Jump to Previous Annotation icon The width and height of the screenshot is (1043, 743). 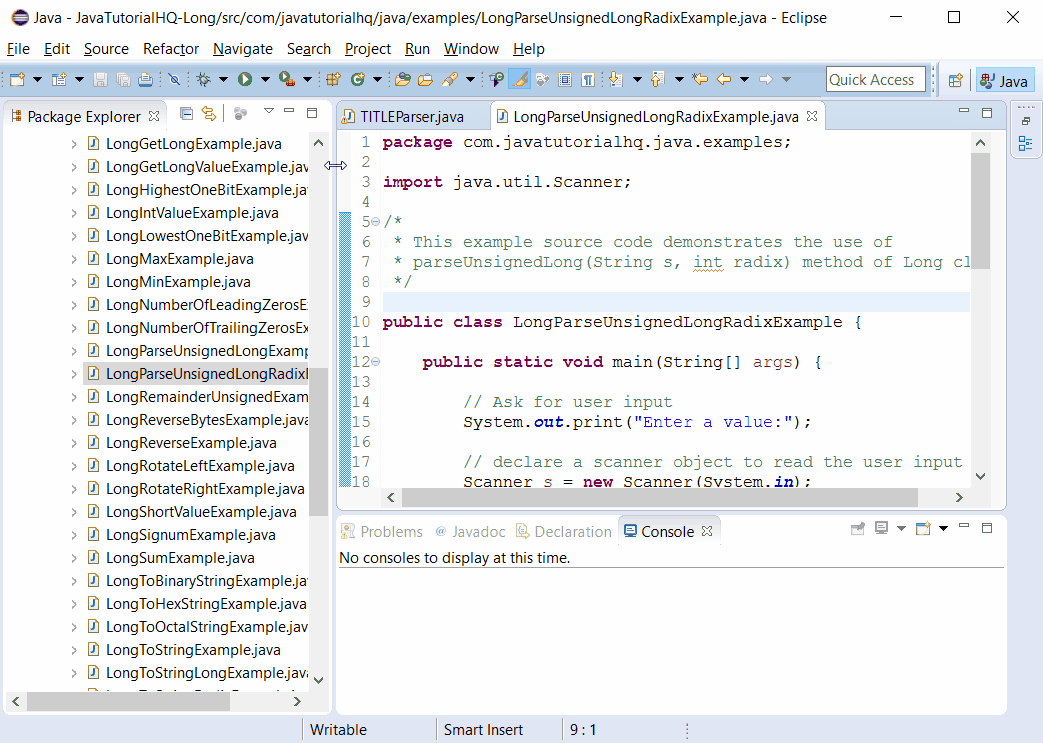[x=657, y=80]
